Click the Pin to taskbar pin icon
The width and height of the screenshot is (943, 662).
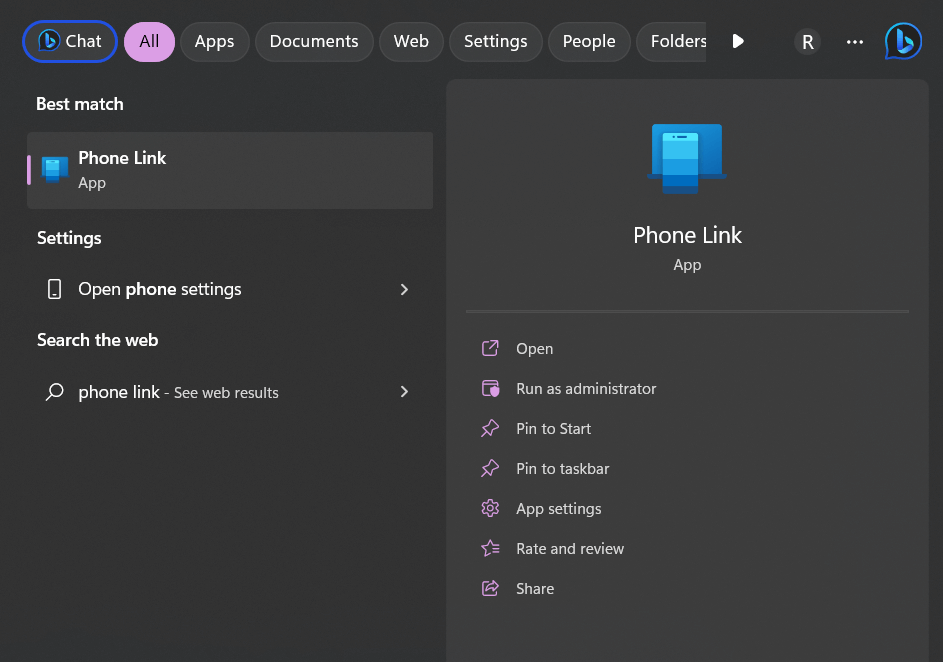(x=490, y=468)
